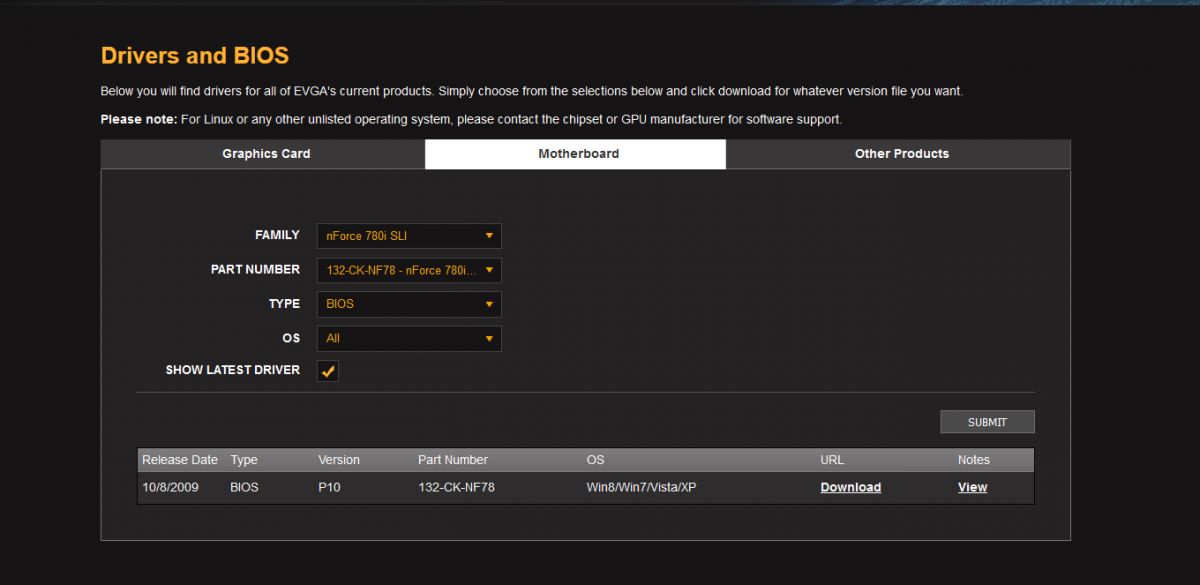Click the Win8/Win7/Vista/XP OS cell

coord(641,487)
